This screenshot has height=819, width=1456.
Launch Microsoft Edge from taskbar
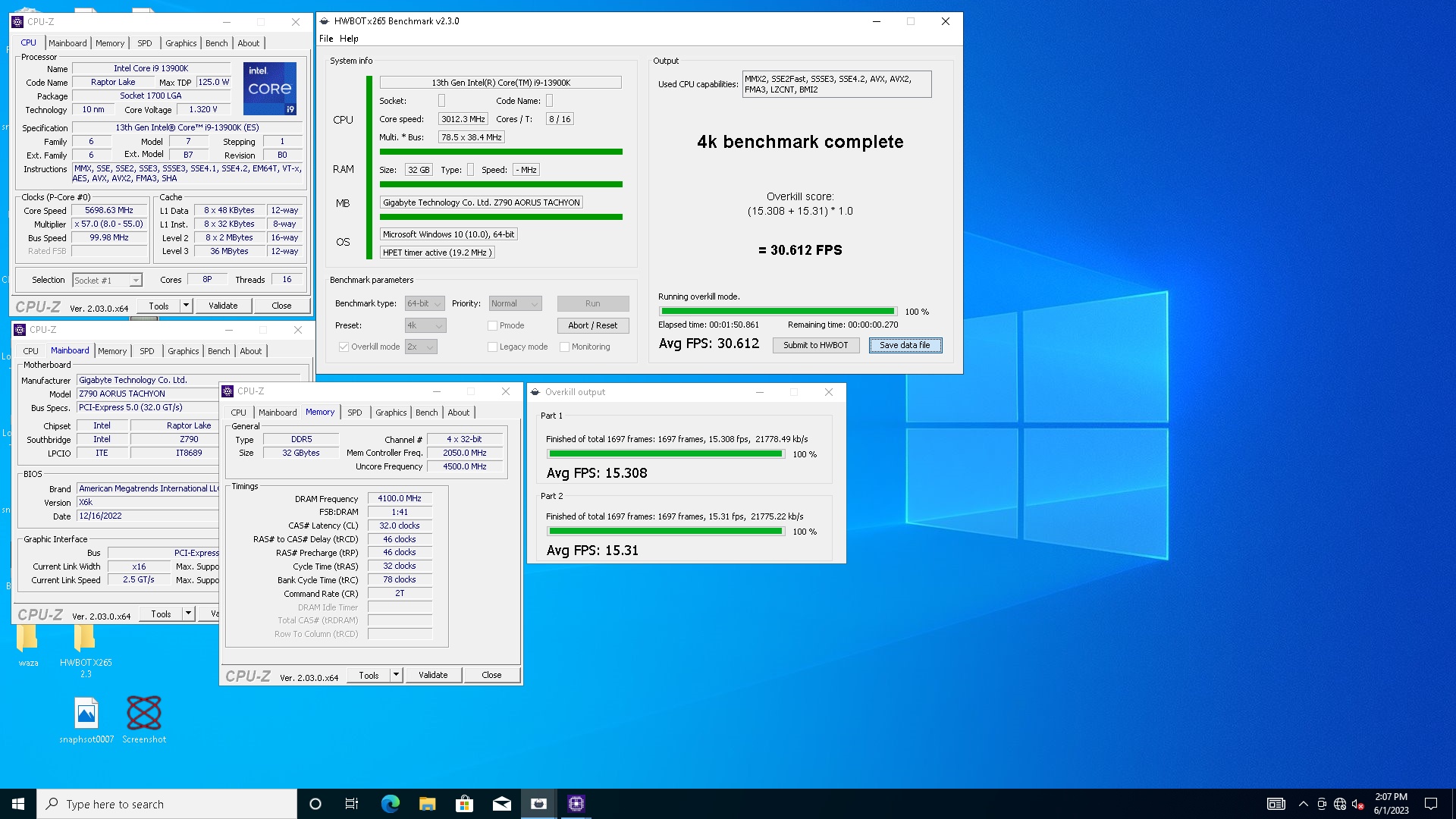pos(390,804)
